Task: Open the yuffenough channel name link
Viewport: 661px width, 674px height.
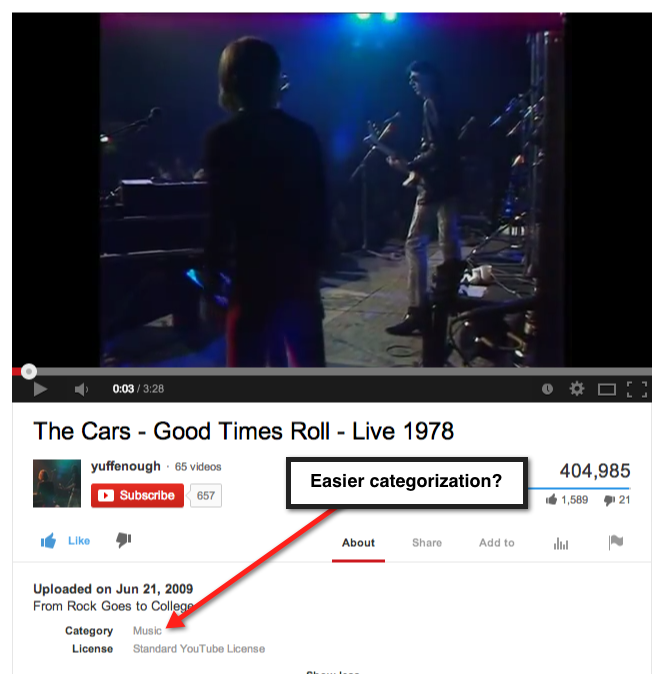Action: [125, 466]
